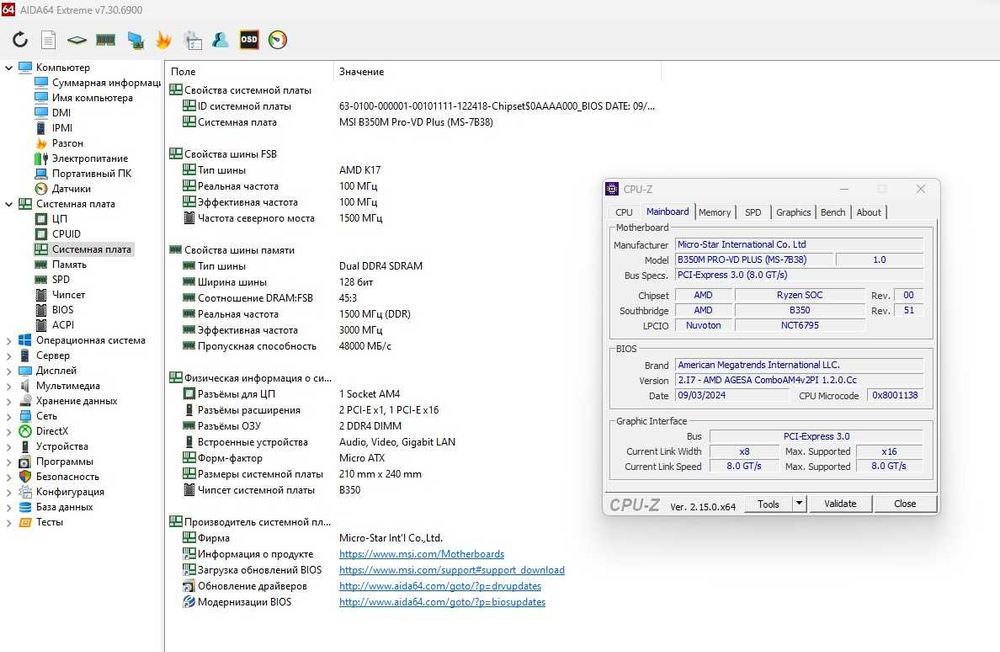Image resolution: width=1000 pixels, height=652 pixels.
Task: Click the monitor diagnostics toolbar icon
Action: click(x=135, y=40)
